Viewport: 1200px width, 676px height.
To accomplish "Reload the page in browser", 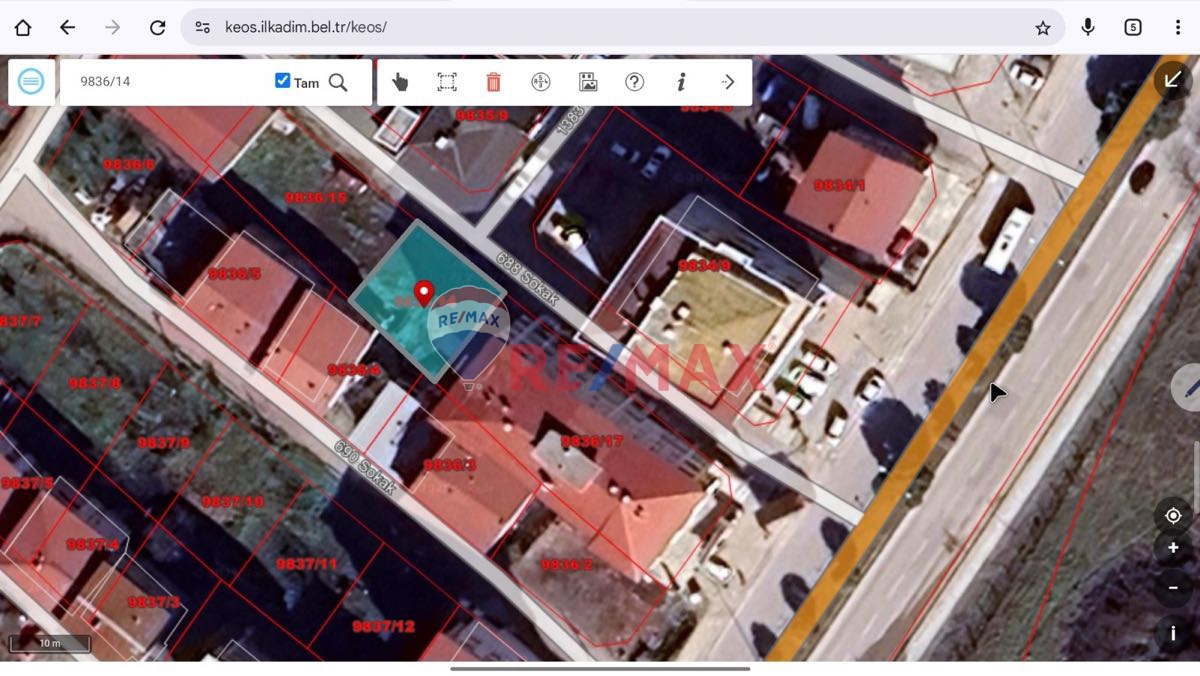I will [x=157, y=28].
